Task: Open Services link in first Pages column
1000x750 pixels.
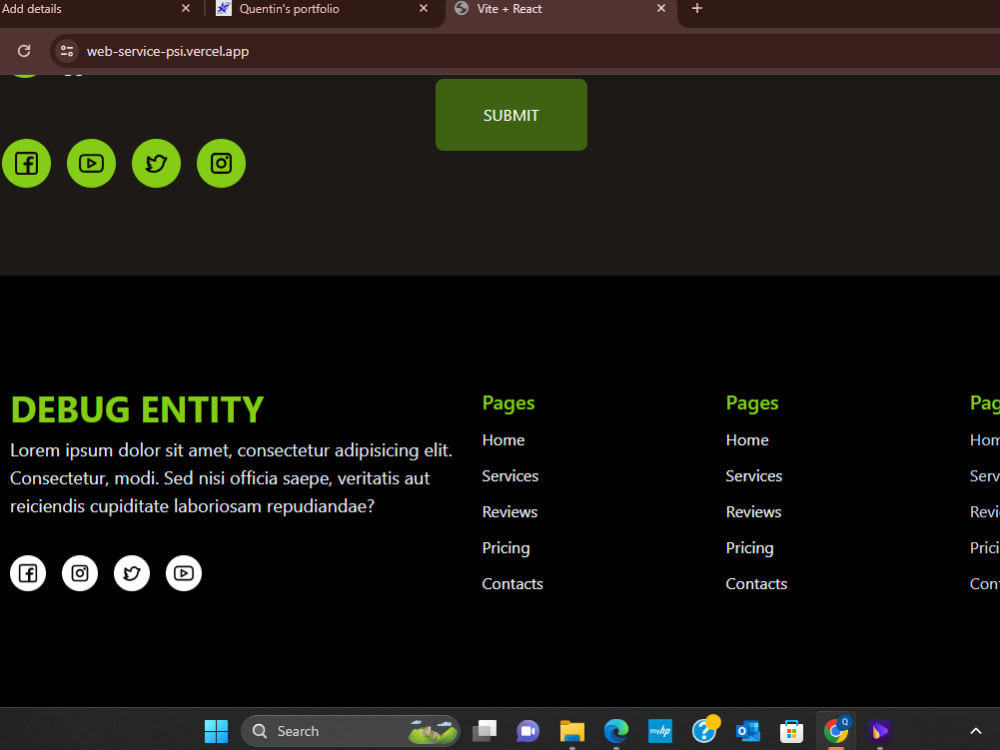Action: [x=510, y=476]
